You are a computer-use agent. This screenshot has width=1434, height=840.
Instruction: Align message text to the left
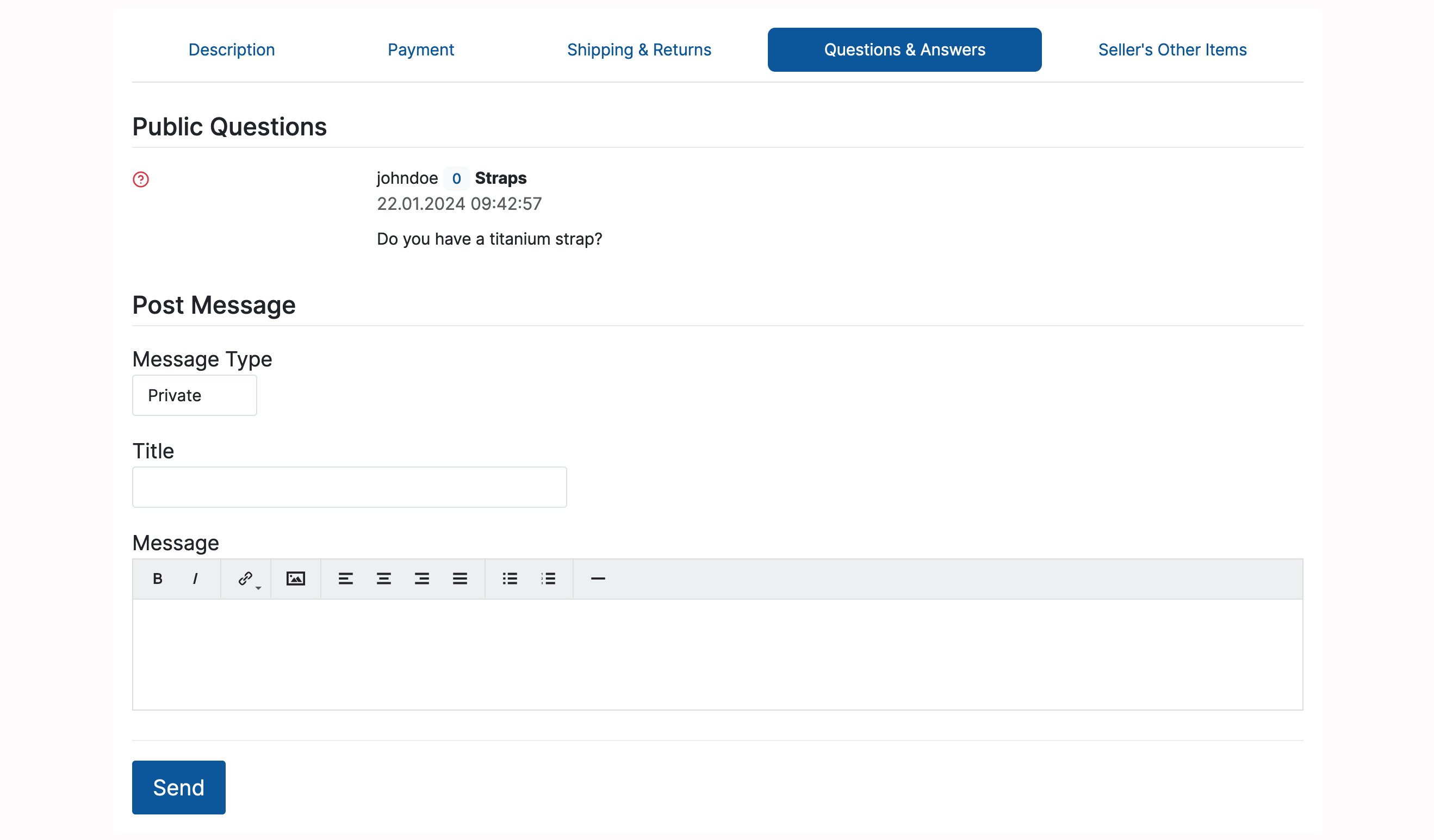click(345, 579)
